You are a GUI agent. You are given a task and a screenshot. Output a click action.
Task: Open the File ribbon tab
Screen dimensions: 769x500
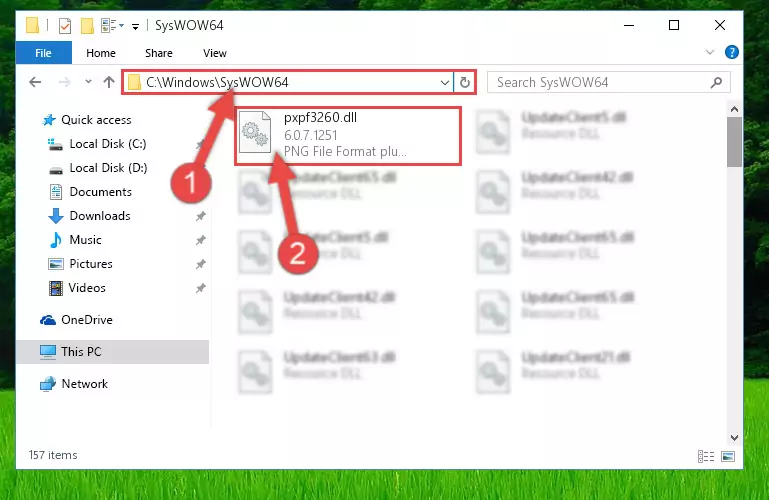[x=44, y=53]
